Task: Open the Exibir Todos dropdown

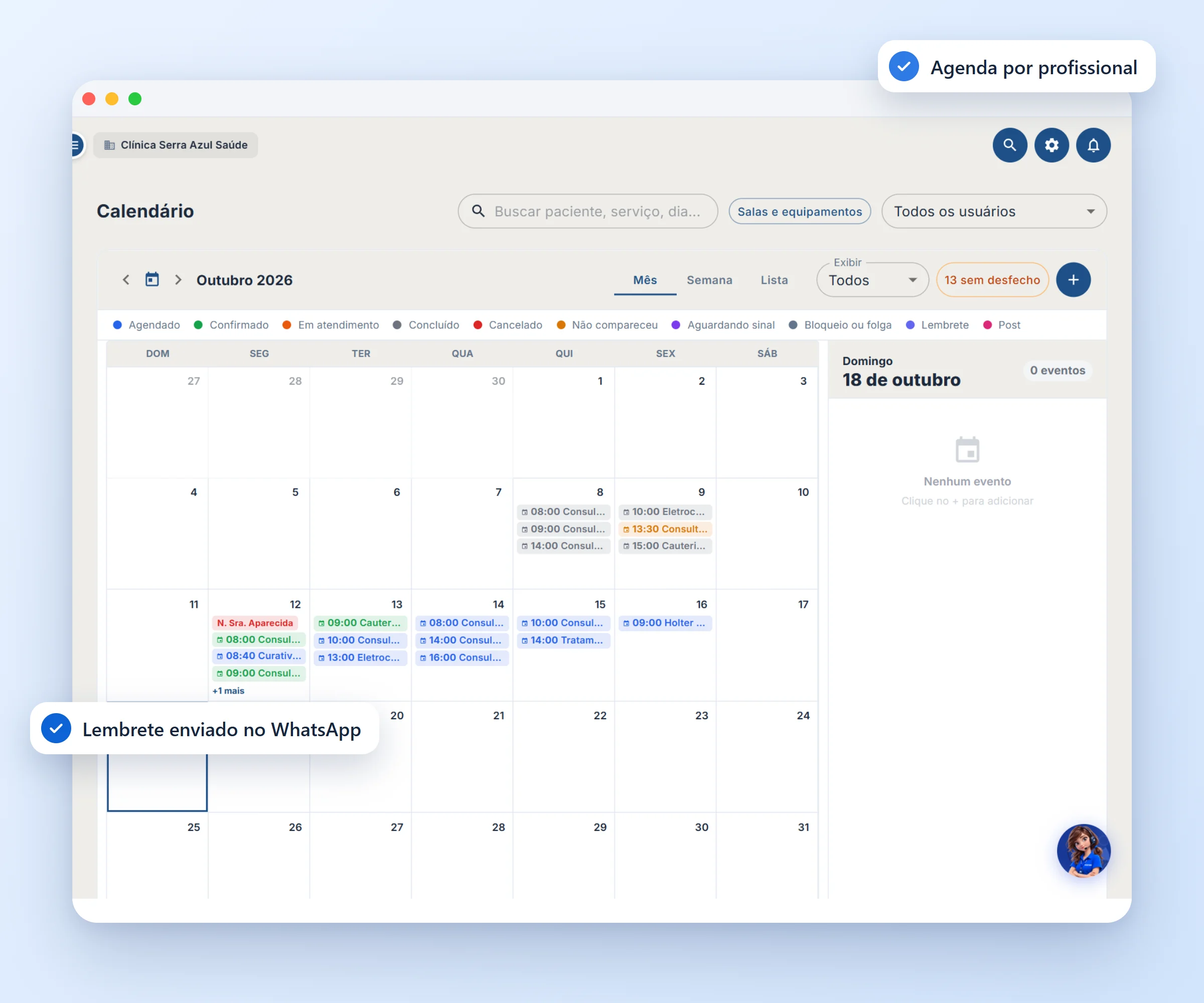Action: point(872,280)
